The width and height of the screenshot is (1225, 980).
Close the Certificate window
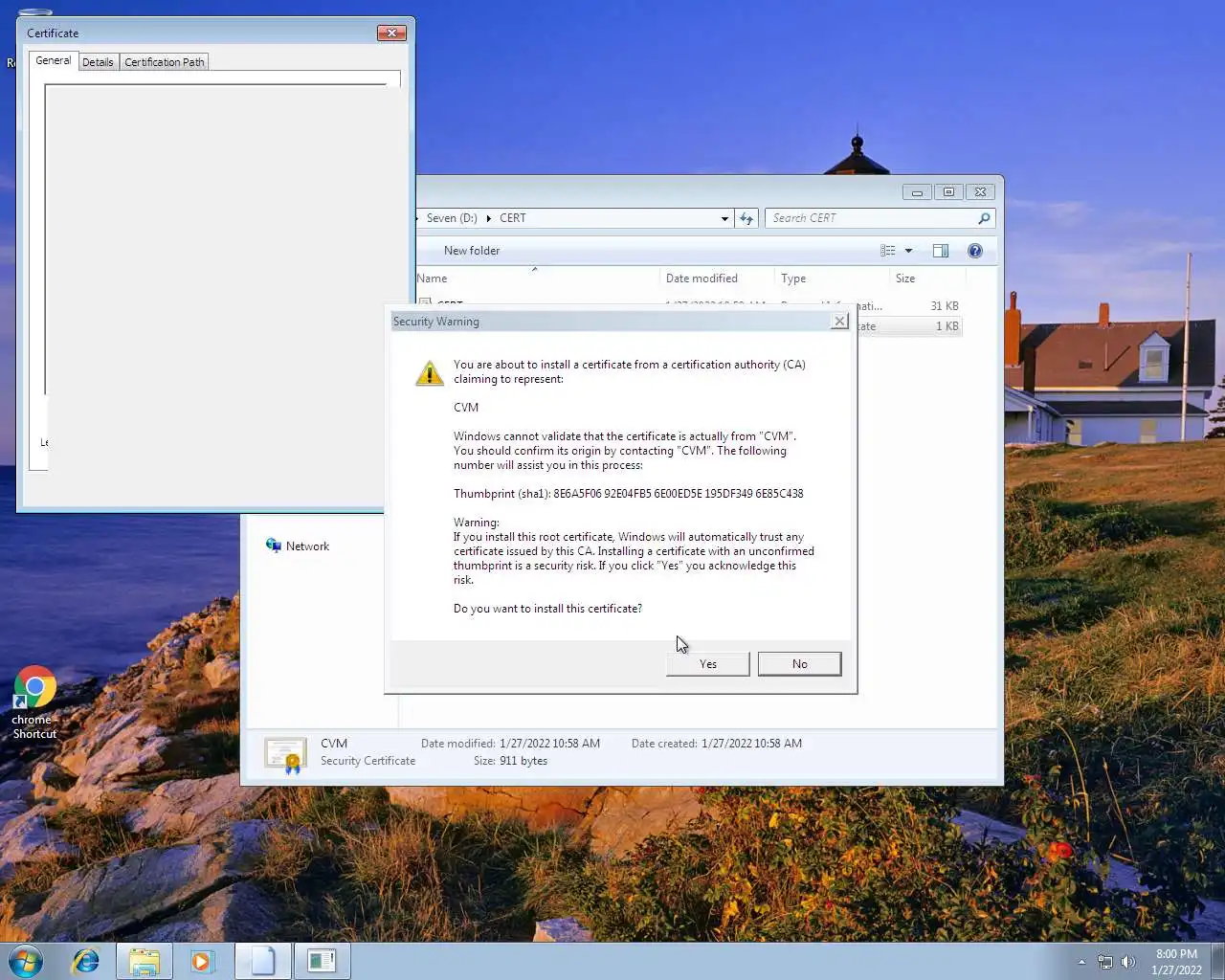point(391,33)
